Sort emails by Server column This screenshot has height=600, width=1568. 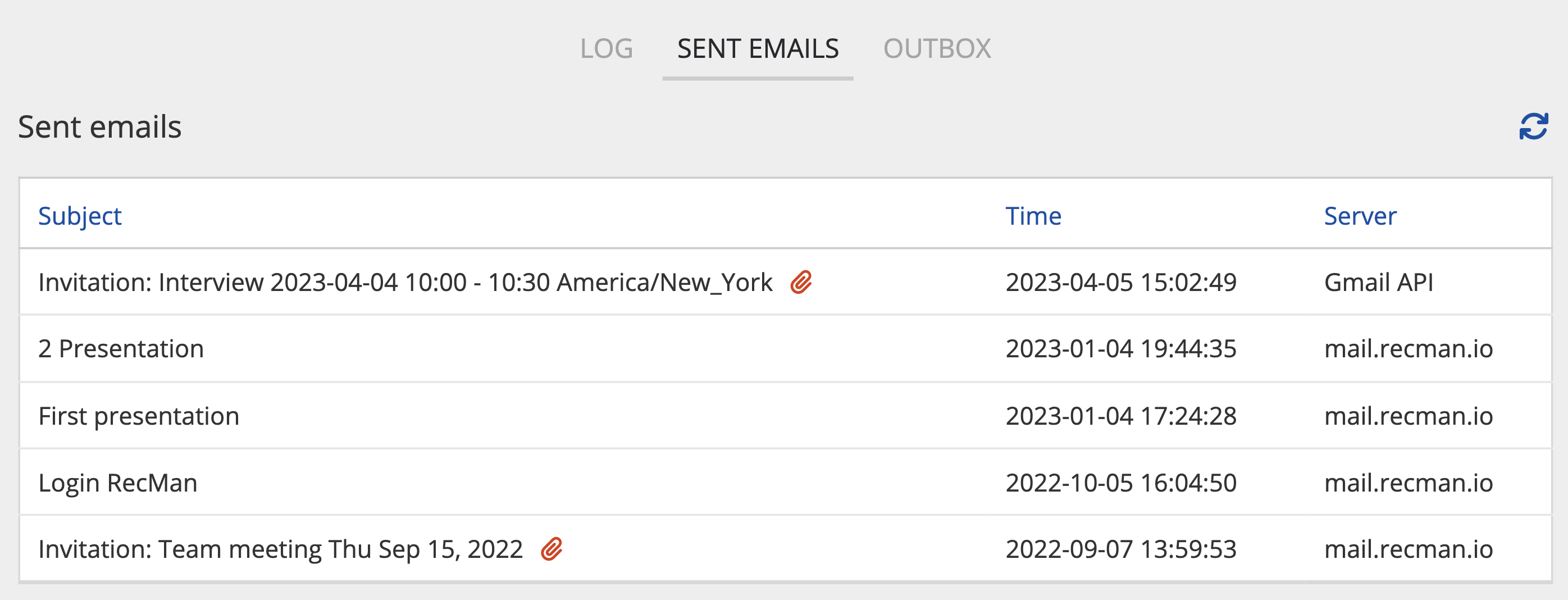point(1360,216)
